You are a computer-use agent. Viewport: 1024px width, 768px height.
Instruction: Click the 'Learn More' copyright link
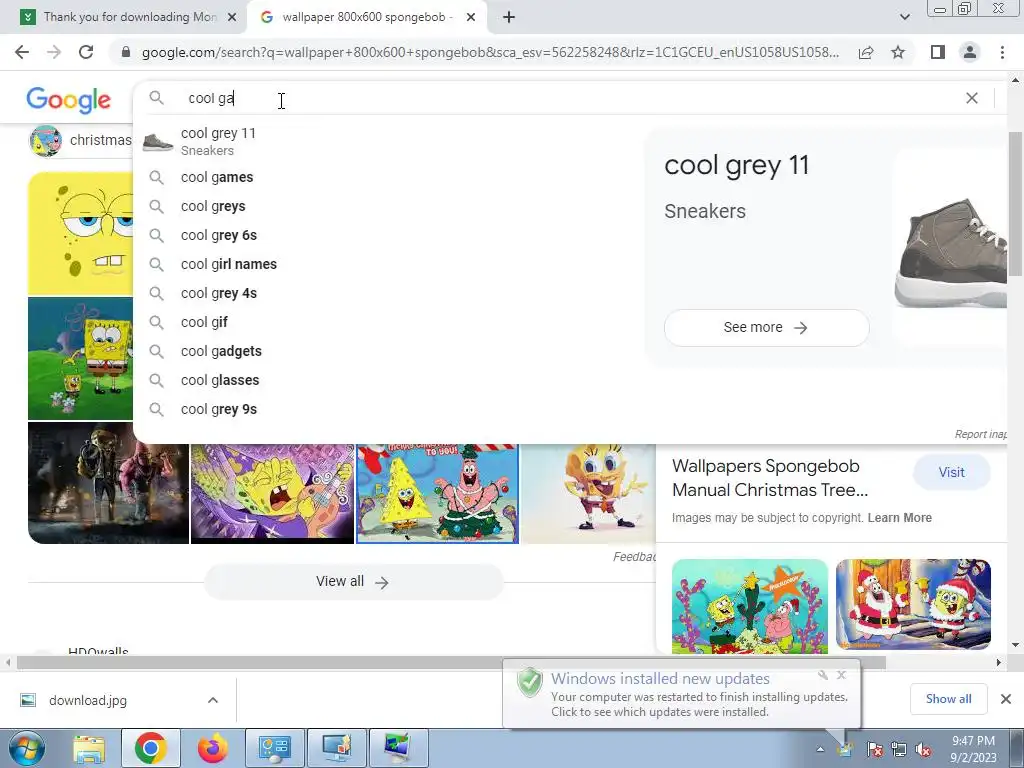[899, 518]
